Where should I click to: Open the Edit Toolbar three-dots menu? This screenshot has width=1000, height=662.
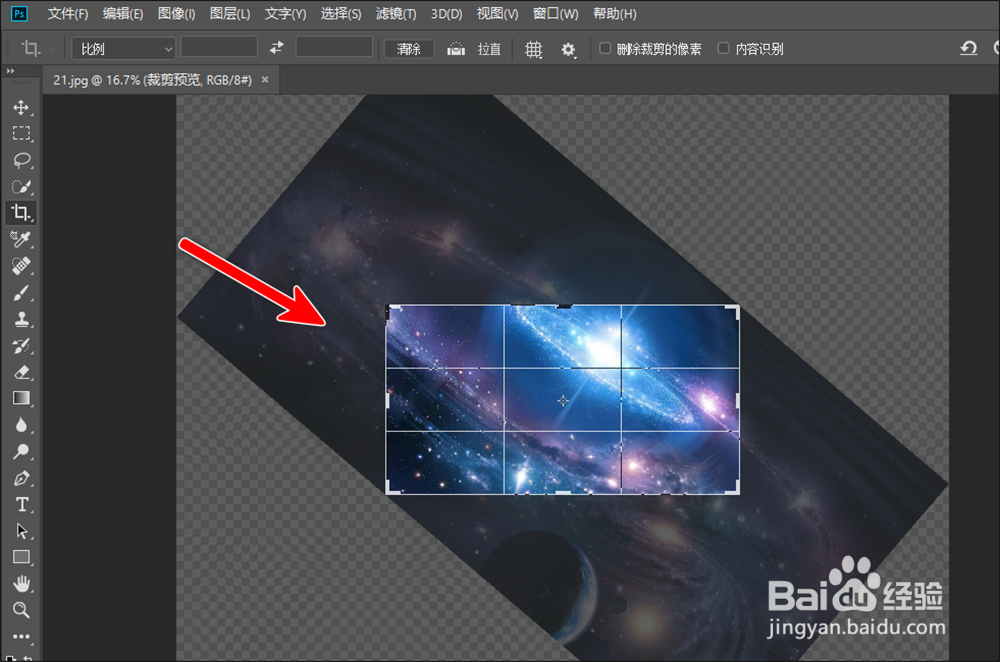[21, 636]
